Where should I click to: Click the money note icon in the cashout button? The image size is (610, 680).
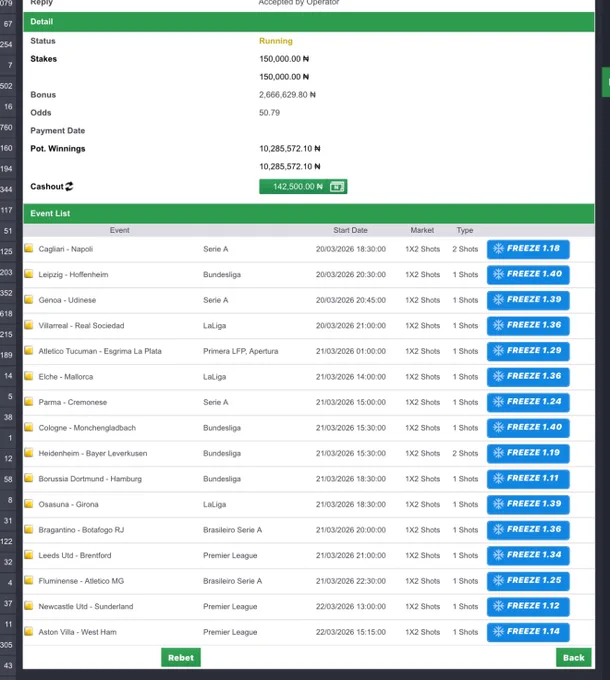coord(337,187)
